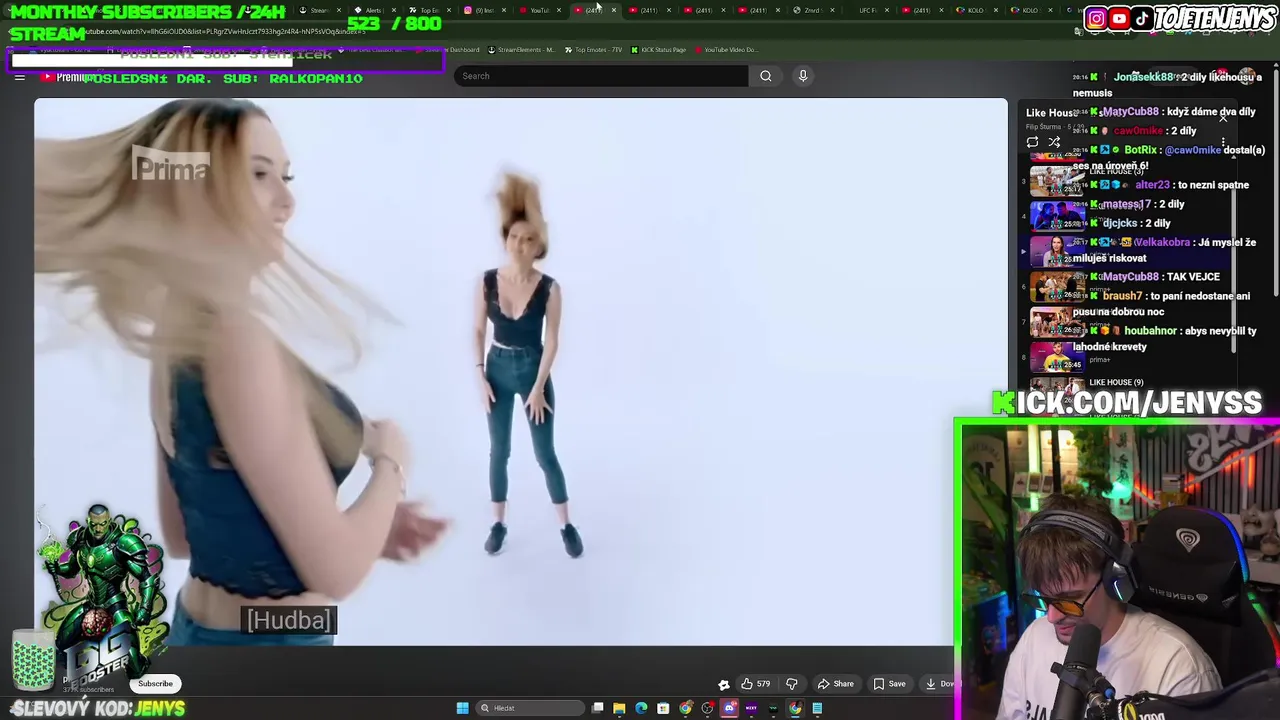Play playlist video number three thumbnail
1280x720 pixels.
click(x=1057, y=182)
